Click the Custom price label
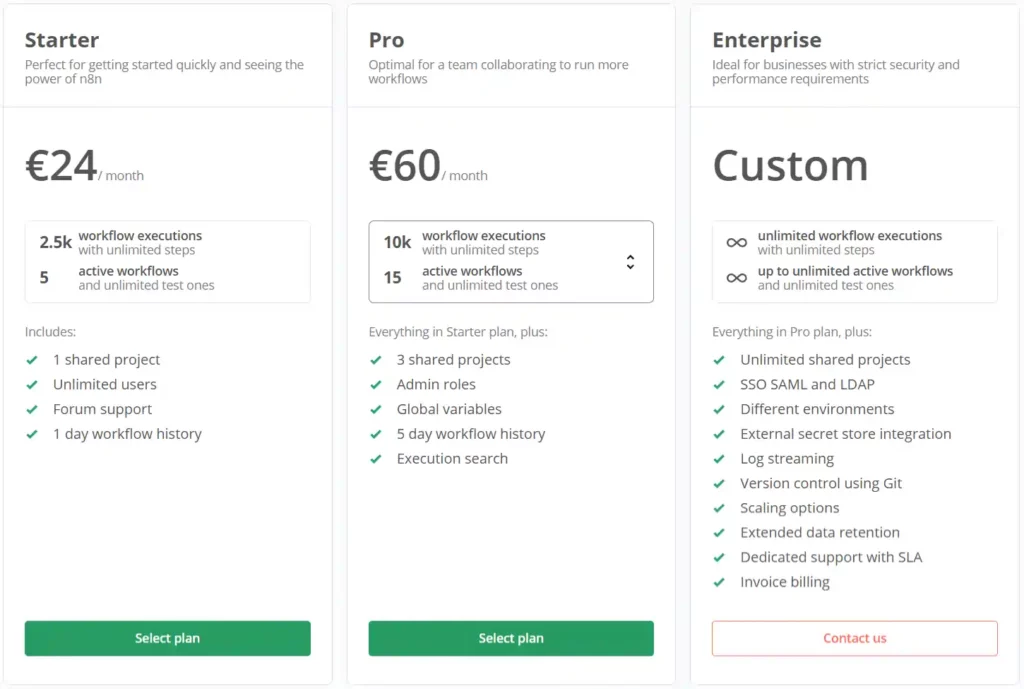 [790, 166]
